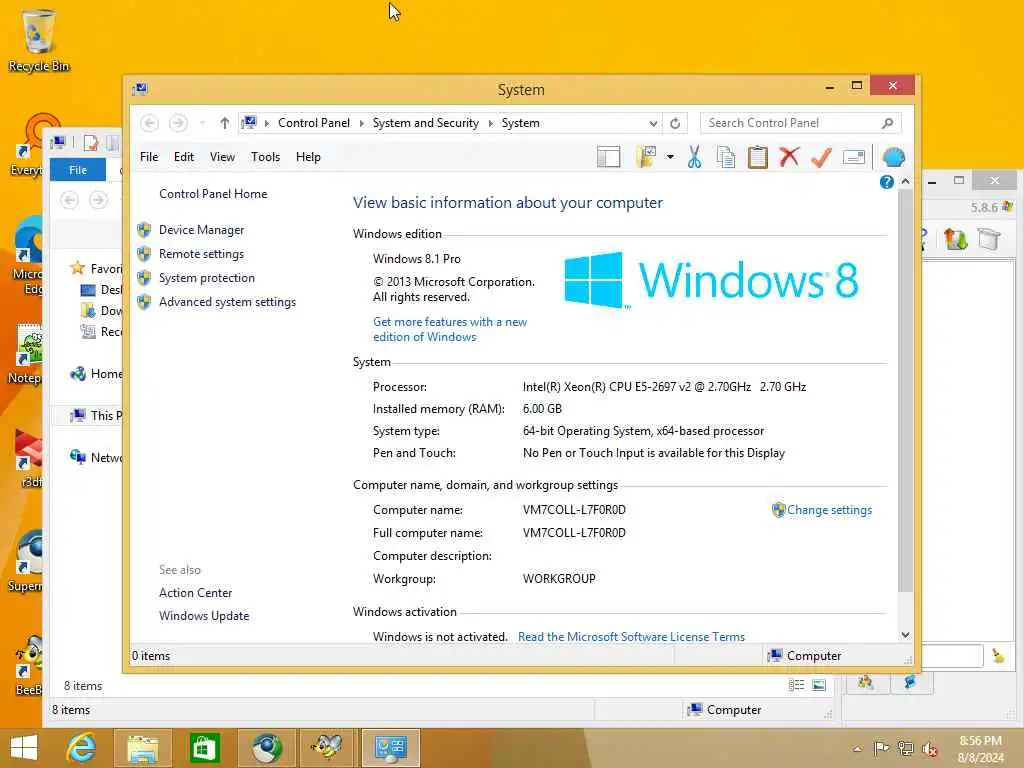
Task: Click the trash bin icon in background right window
Action: point(989,239)
